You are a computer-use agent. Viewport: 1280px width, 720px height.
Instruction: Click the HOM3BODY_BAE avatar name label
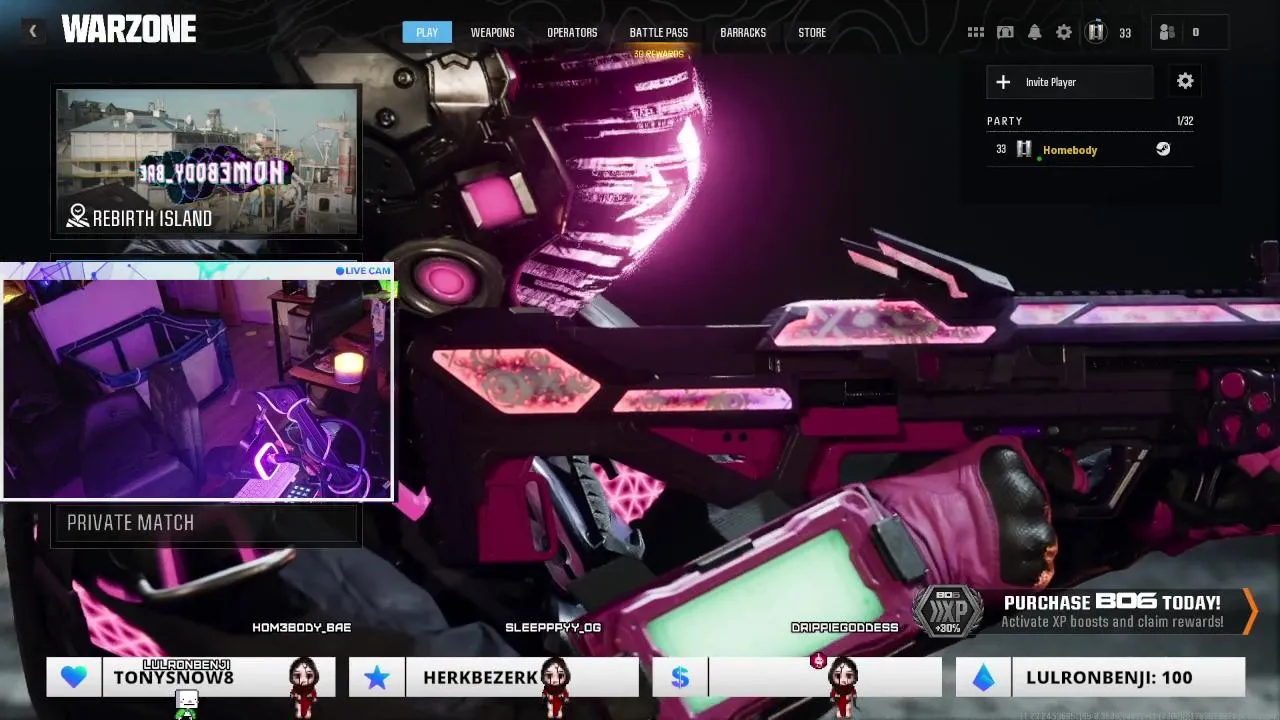point(301,627)
